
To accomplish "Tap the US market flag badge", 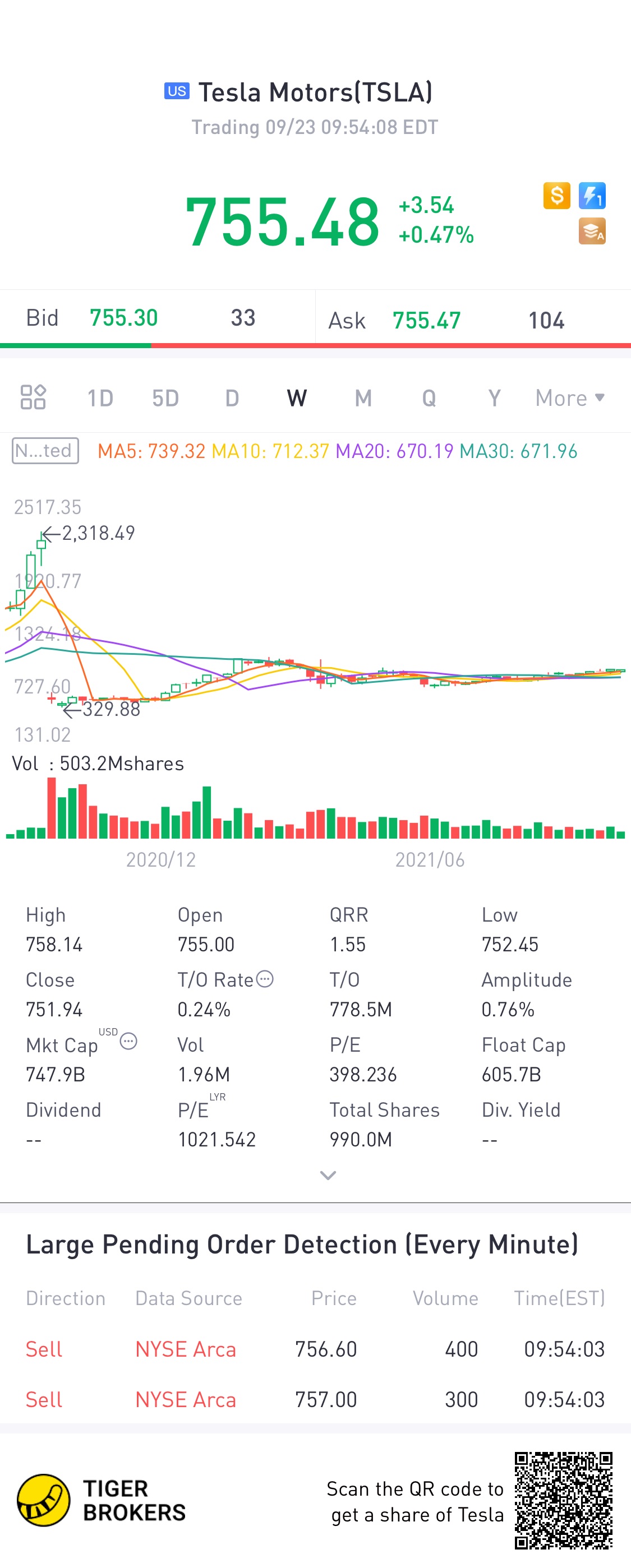I will coord(177,91).
